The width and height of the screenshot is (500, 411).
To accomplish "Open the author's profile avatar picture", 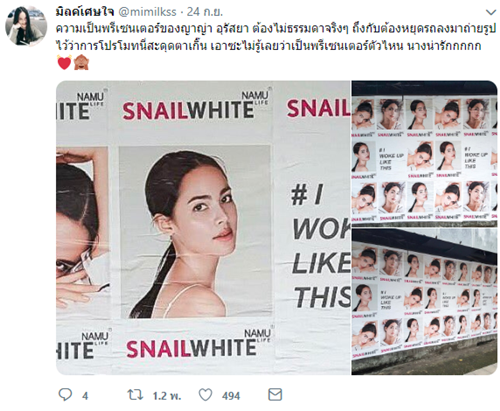I will [x=26, y=26].
